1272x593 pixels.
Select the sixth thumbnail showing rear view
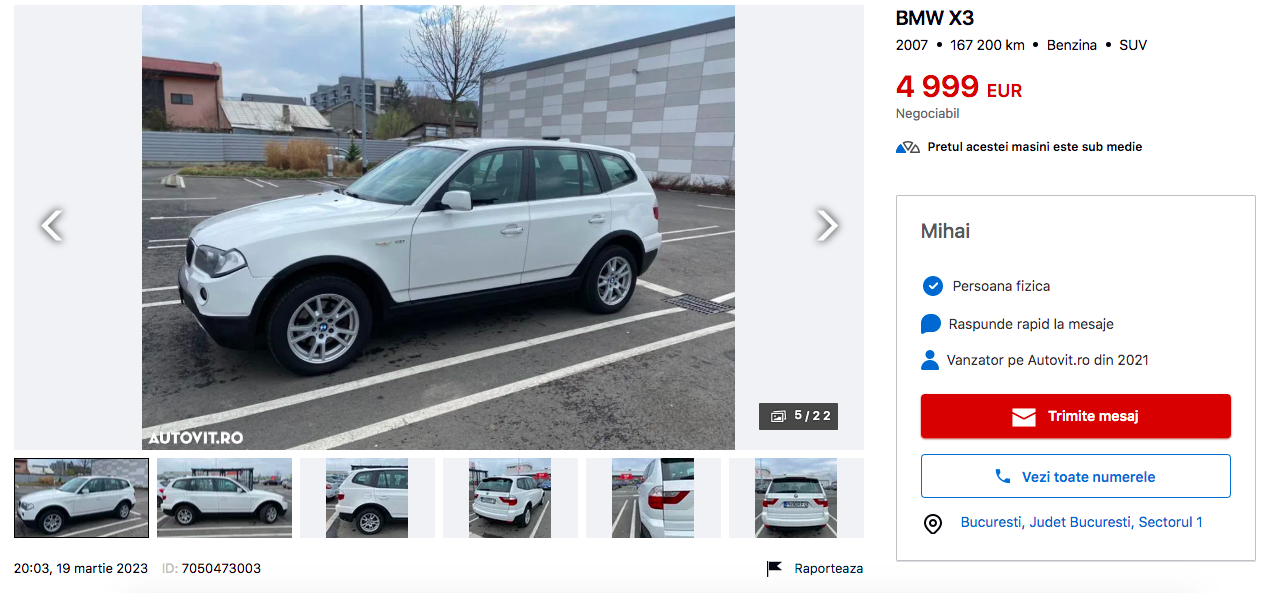(x=796, y=498)
